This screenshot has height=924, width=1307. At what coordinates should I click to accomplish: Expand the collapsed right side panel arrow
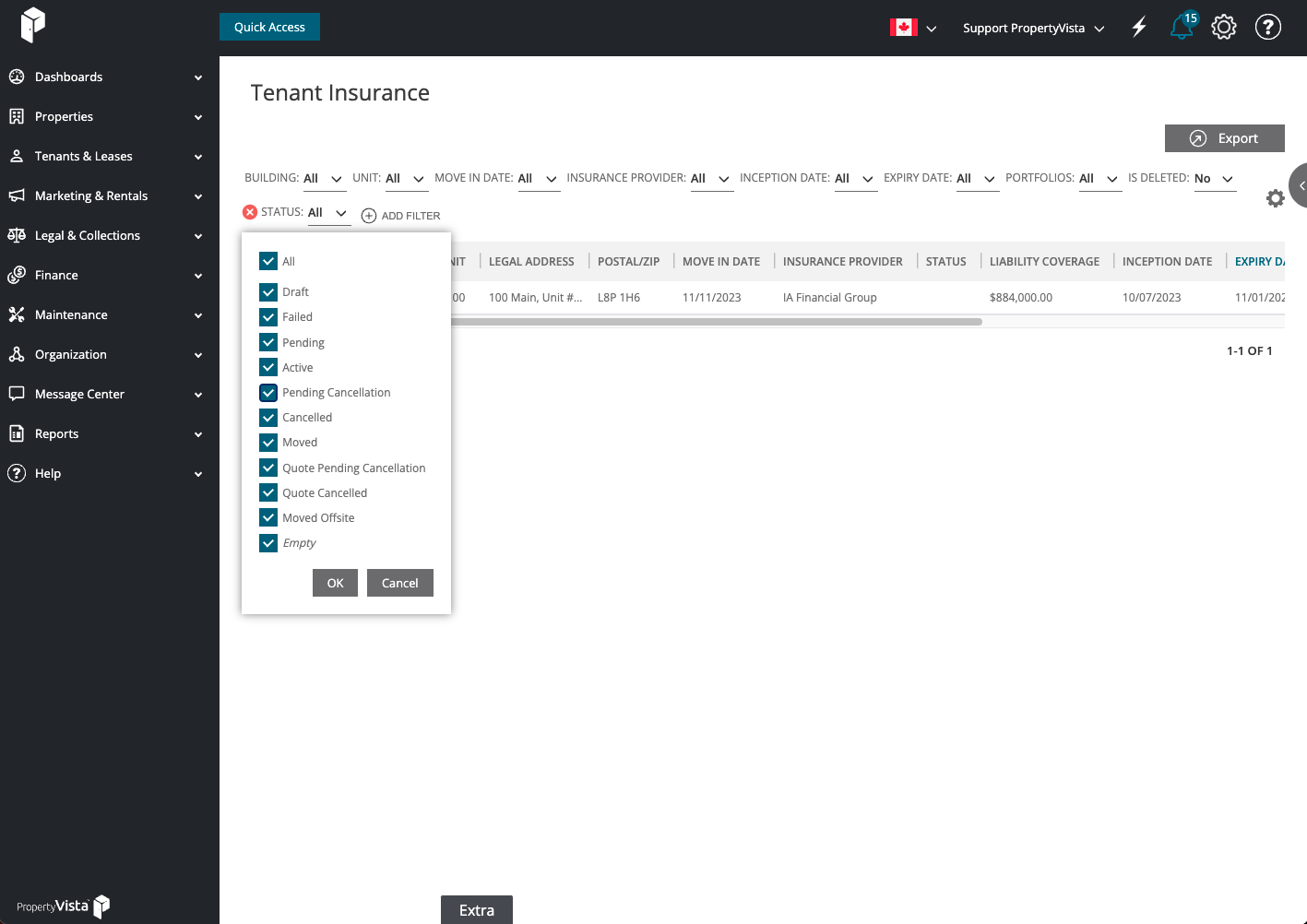(1299, 185)
